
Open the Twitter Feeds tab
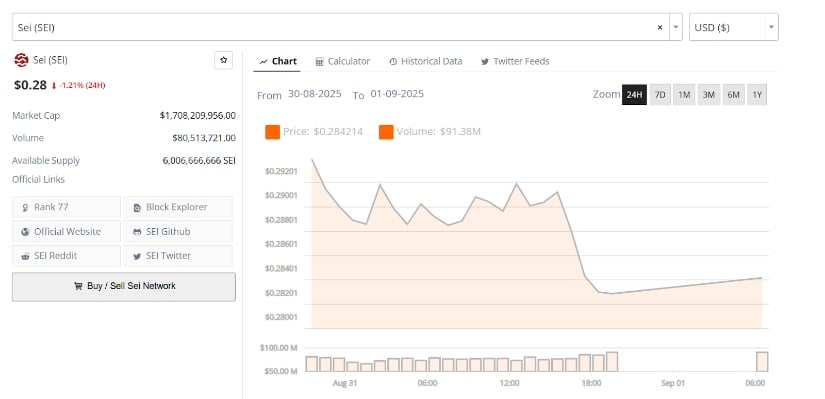click(x=515, y=61)
